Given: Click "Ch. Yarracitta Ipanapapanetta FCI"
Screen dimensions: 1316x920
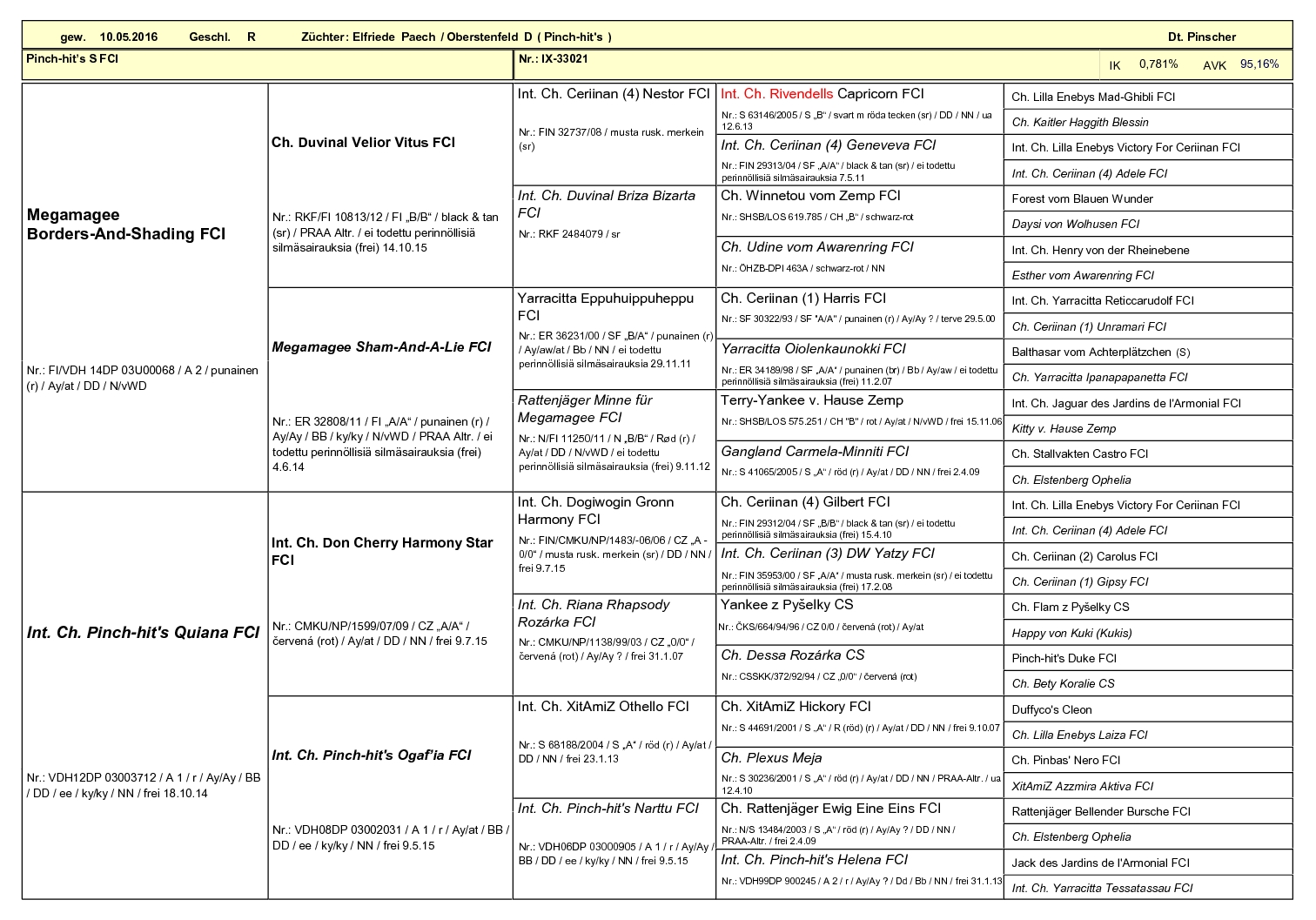Looking at the screenshot, I should (1100, 378).
